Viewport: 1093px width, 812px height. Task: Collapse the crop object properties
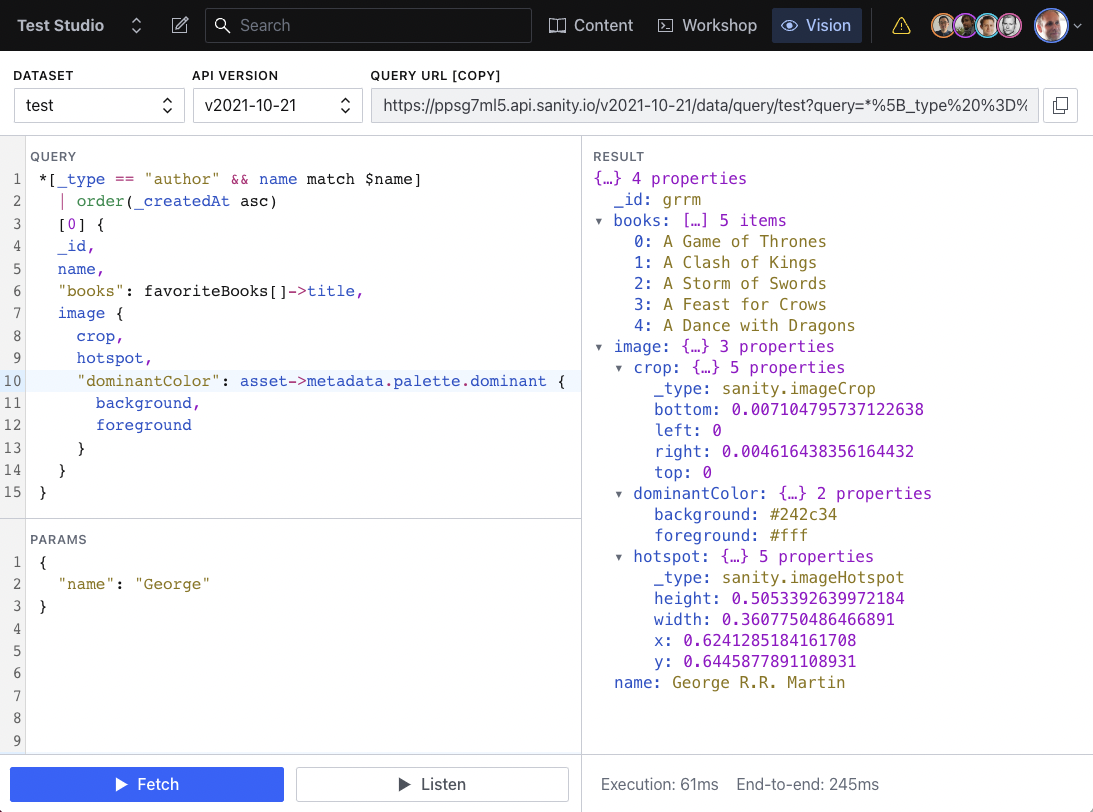(x=619, y=367)
